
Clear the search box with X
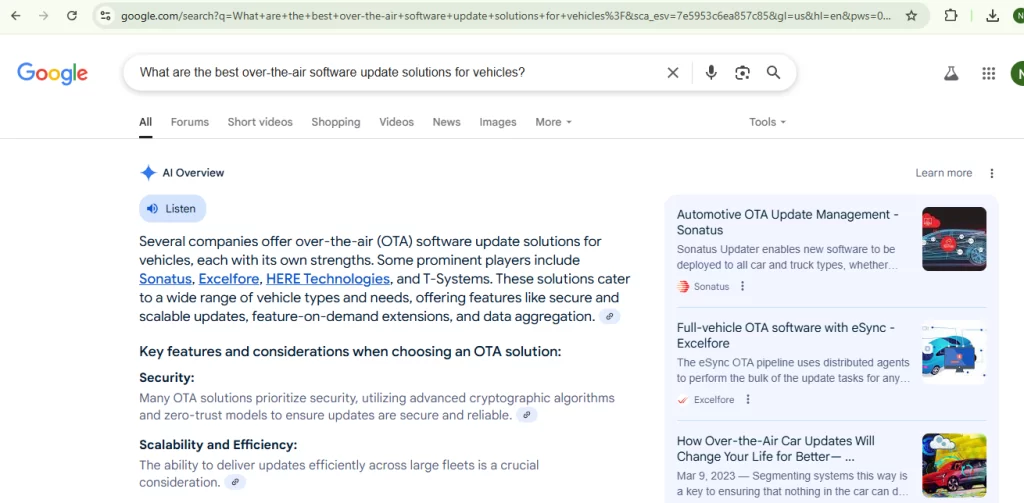(673, 73)
